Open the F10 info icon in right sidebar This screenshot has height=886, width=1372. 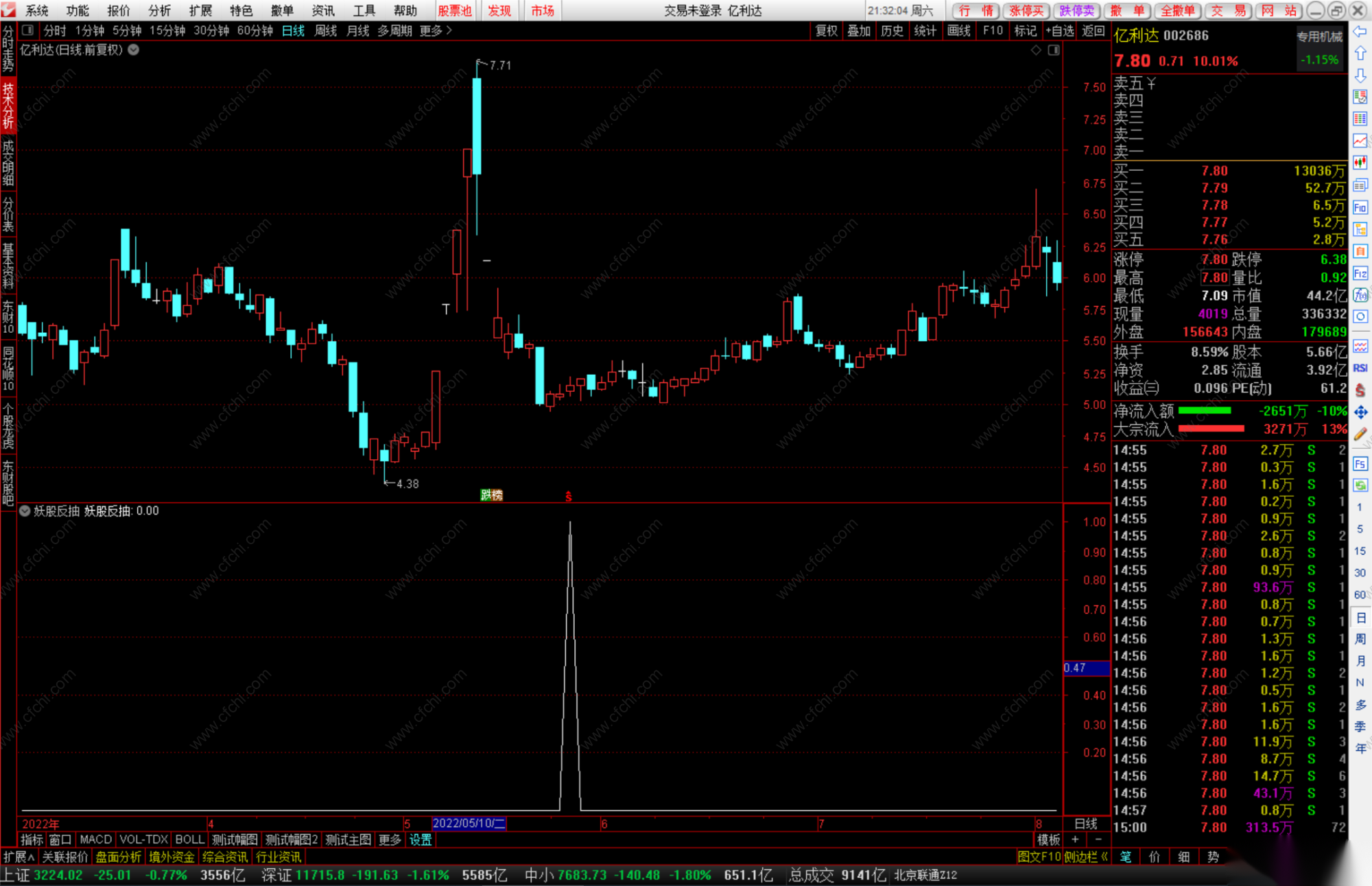[1360, 208]
